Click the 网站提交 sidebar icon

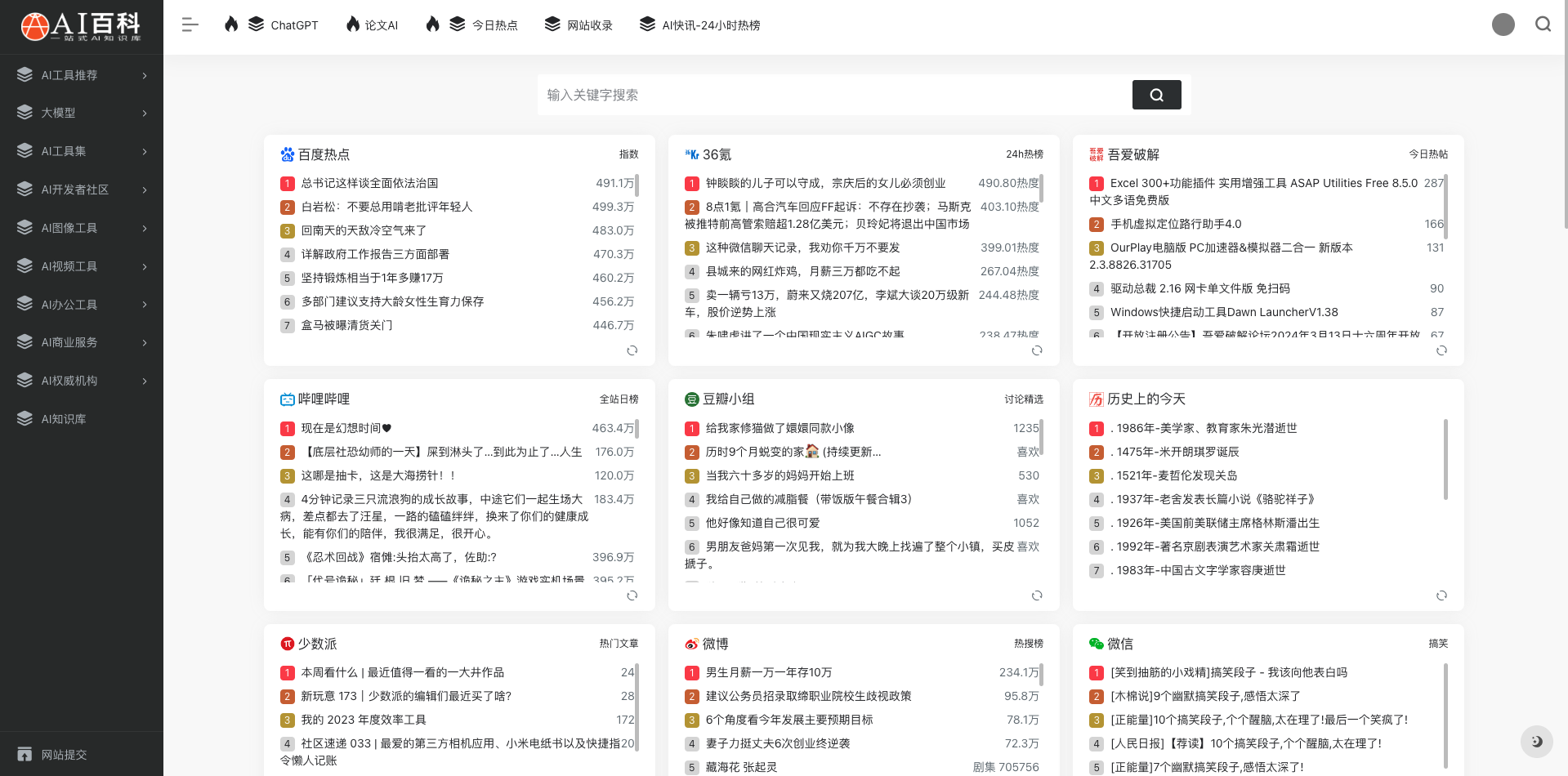click(x=25, y=754)
